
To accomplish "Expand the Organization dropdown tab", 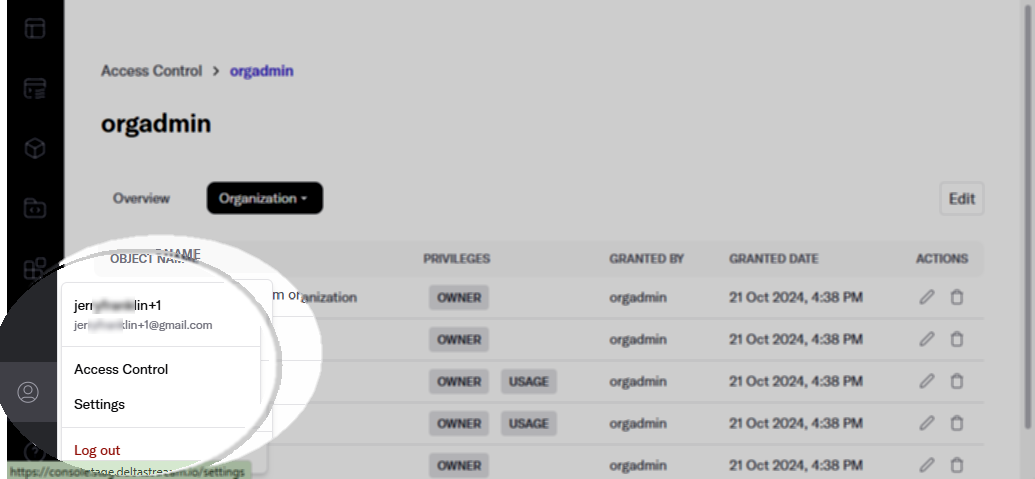I will point(265,198).
